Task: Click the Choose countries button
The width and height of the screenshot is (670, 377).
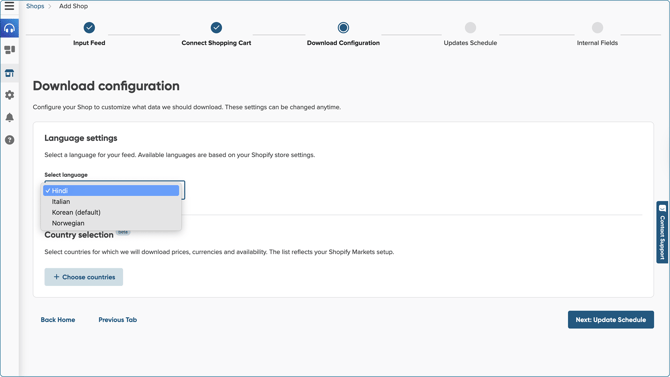Action: click(84, 277)
